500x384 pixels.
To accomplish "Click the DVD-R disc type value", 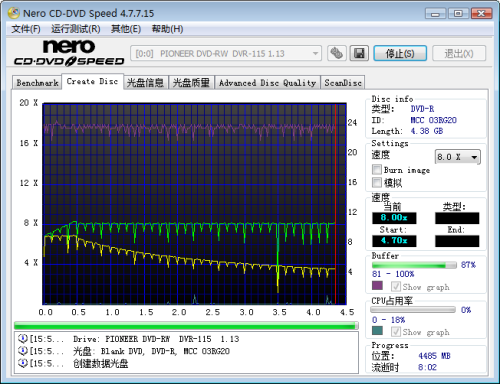I will click(422, 109).
